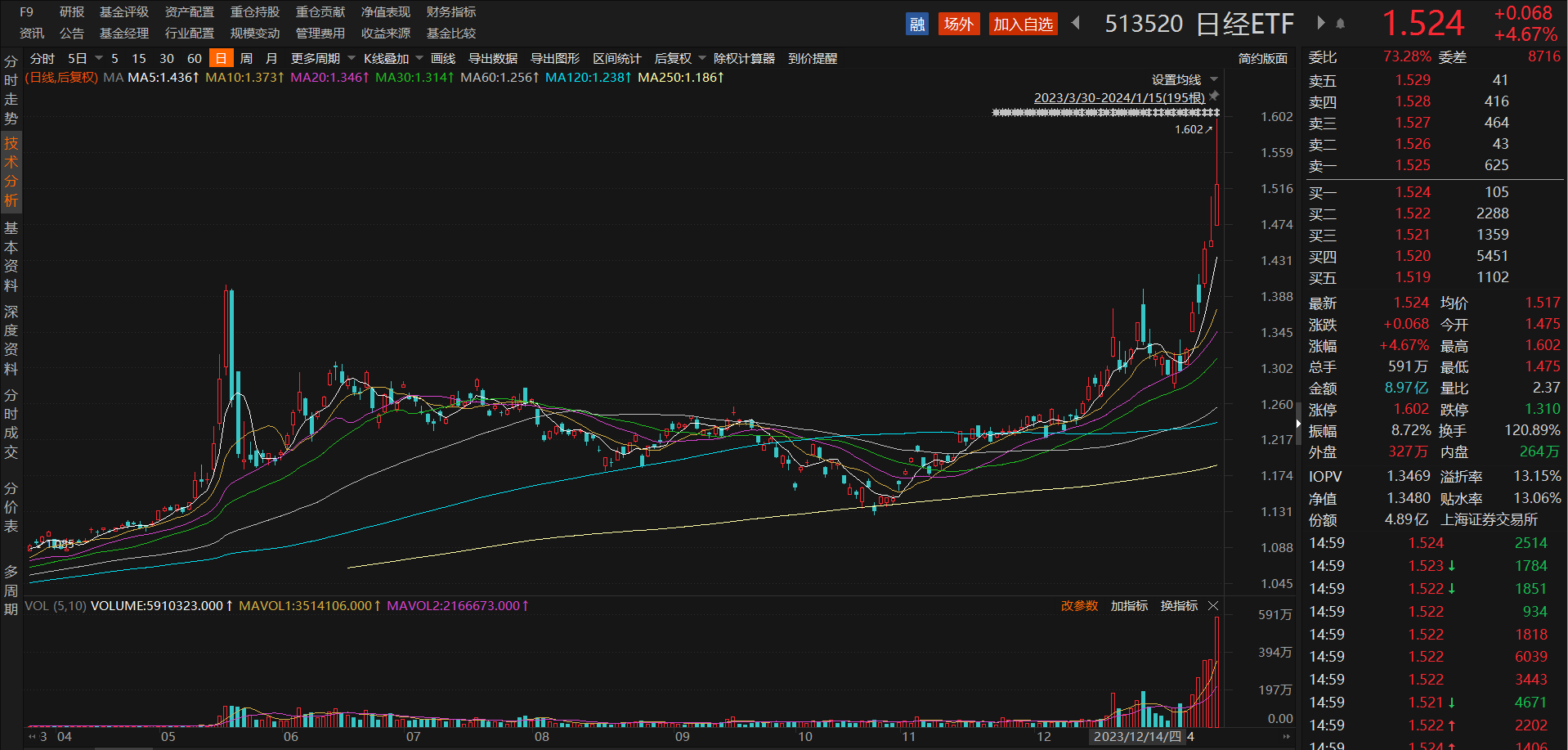Click the 到价提醒 price alert button

[x=813, y=59]
